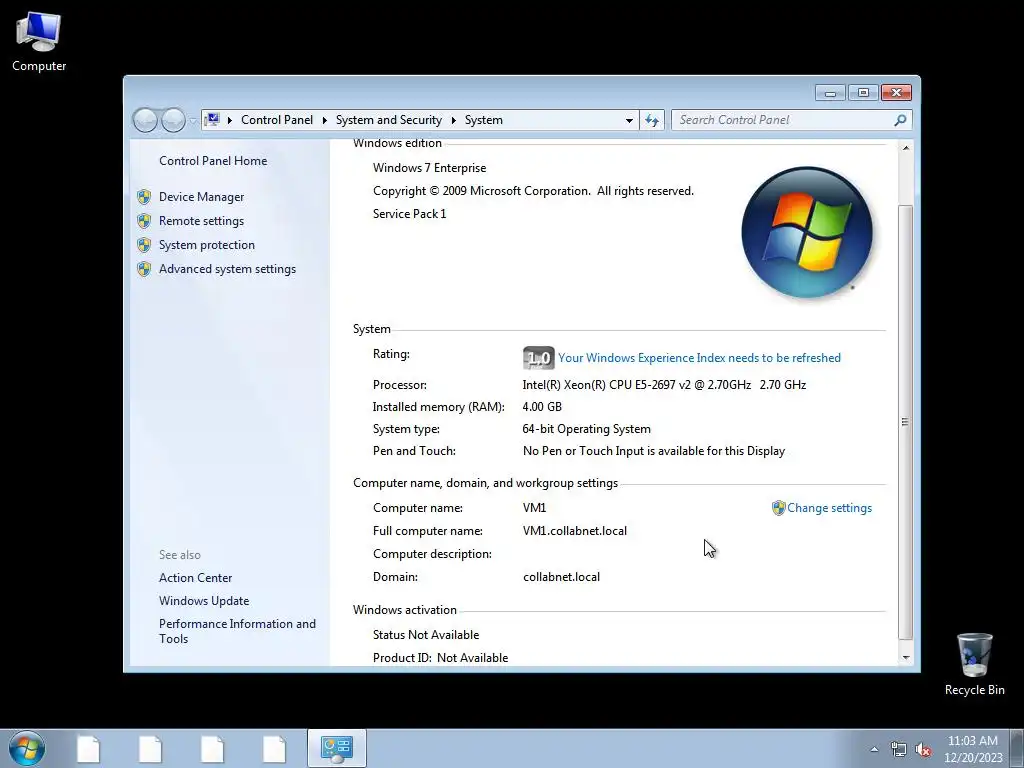Open the Computer desktop icon
Screen dimensions: 1024x768
click(x=39, y=42)
